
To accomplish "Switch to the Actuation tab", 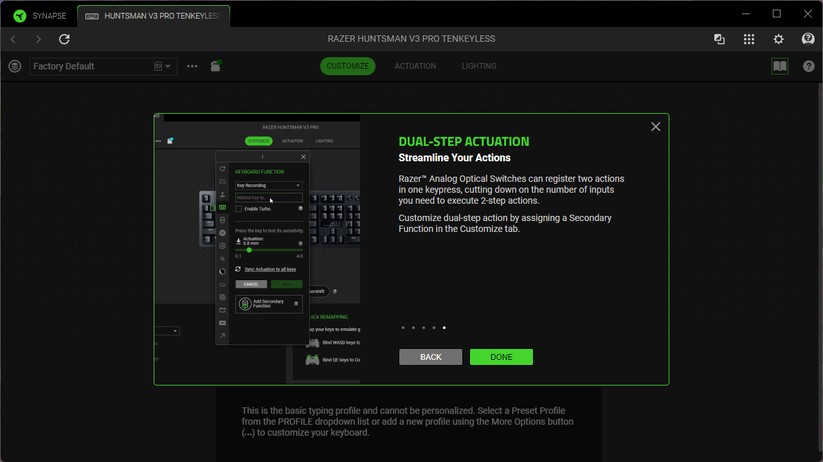I will (415, 66).
